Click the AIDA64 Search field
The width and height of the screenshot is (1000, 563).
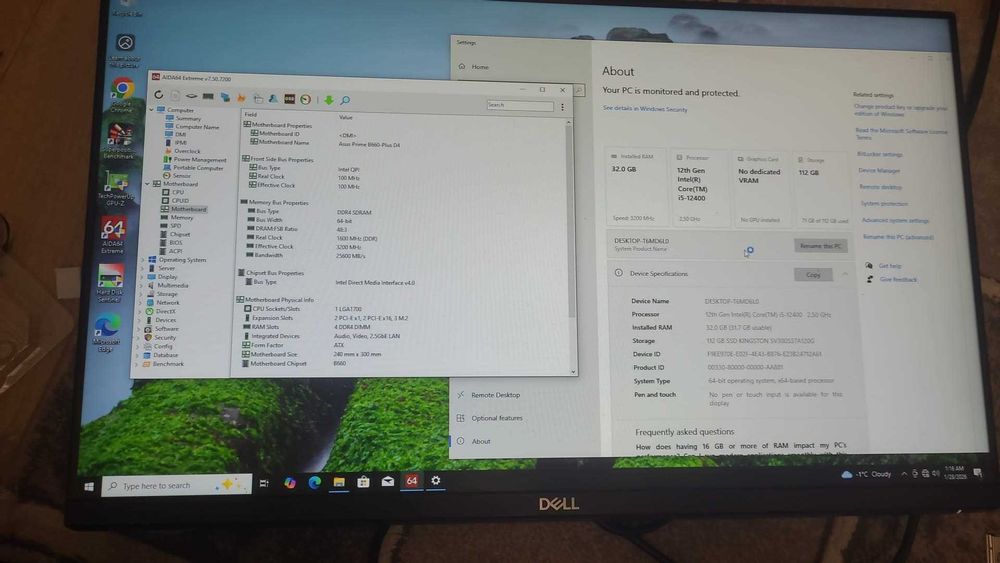[520, 105]
